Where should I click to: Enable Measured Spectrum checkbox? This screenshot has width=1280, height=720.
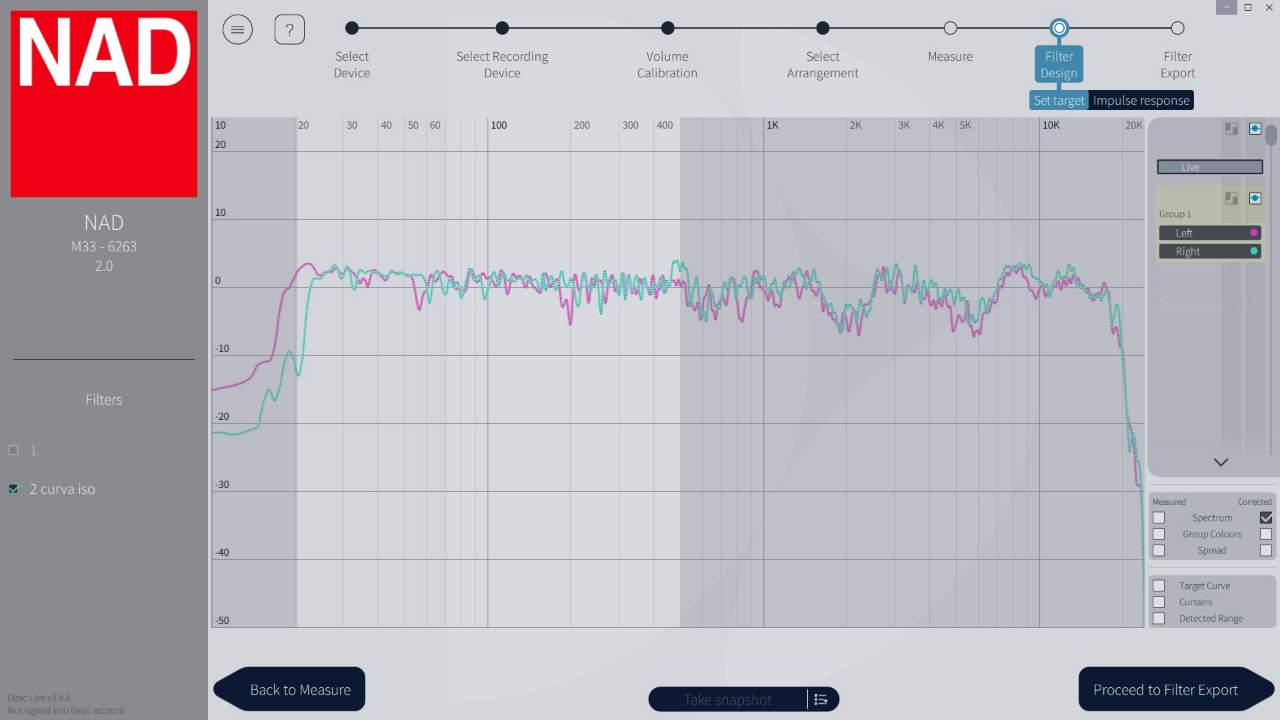(x=1159, y=518)
